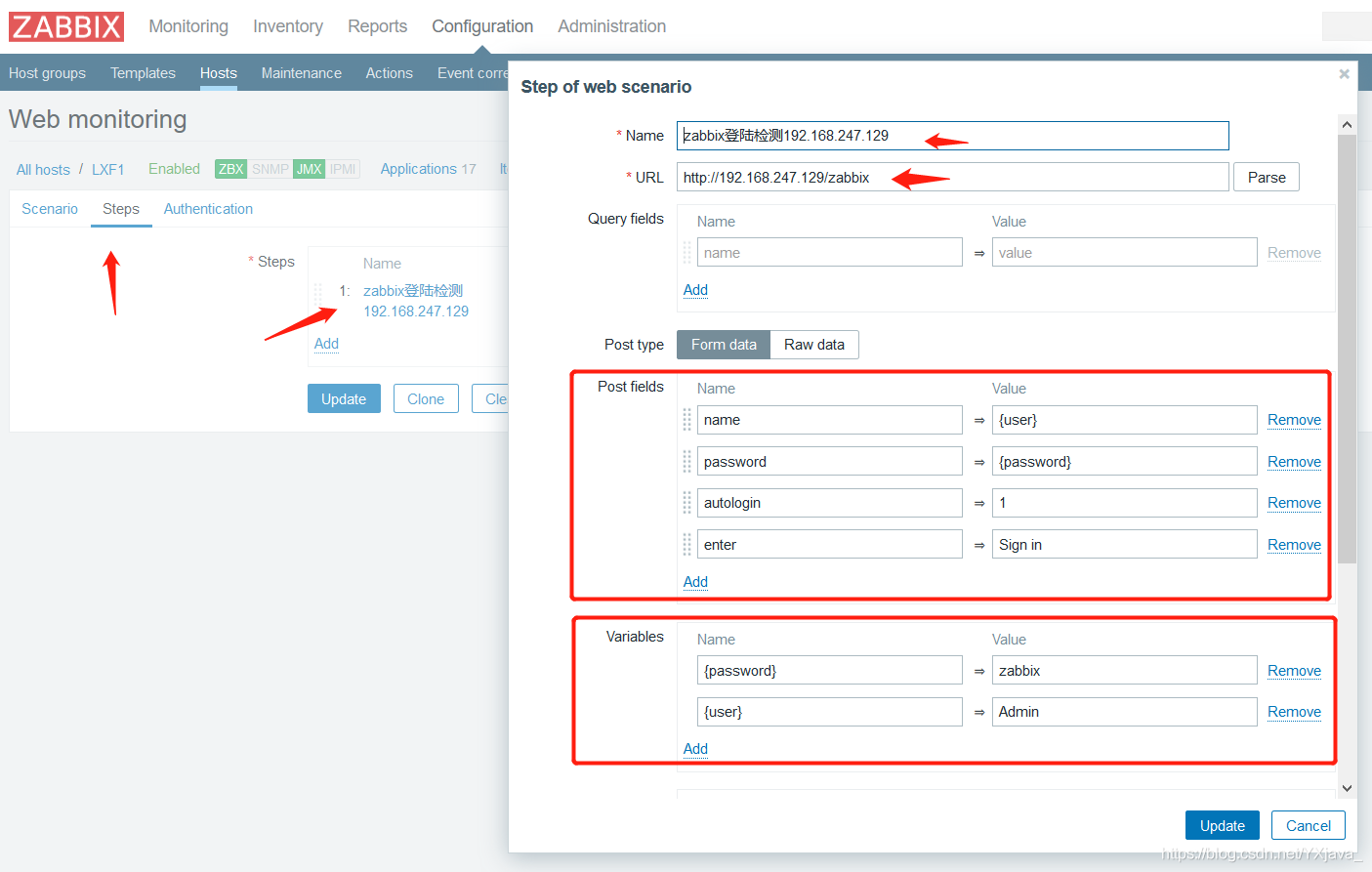Remove the 'enter' post field
1372x872 pixels.
point(1294,545)
